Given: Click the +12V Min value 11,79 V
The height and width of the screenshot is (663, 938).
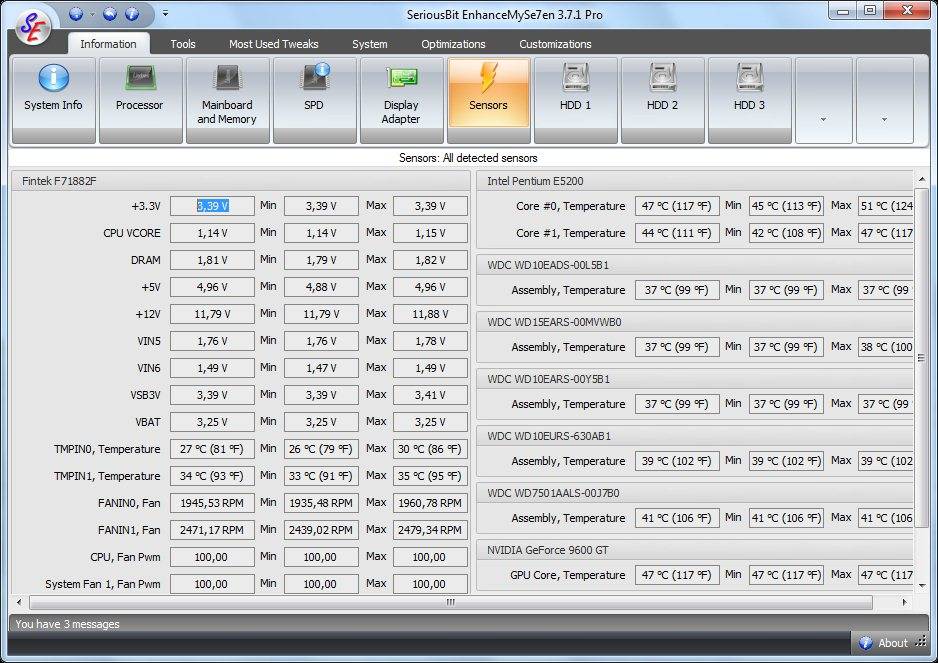Looking at the screenshot, I should (321, 314).
